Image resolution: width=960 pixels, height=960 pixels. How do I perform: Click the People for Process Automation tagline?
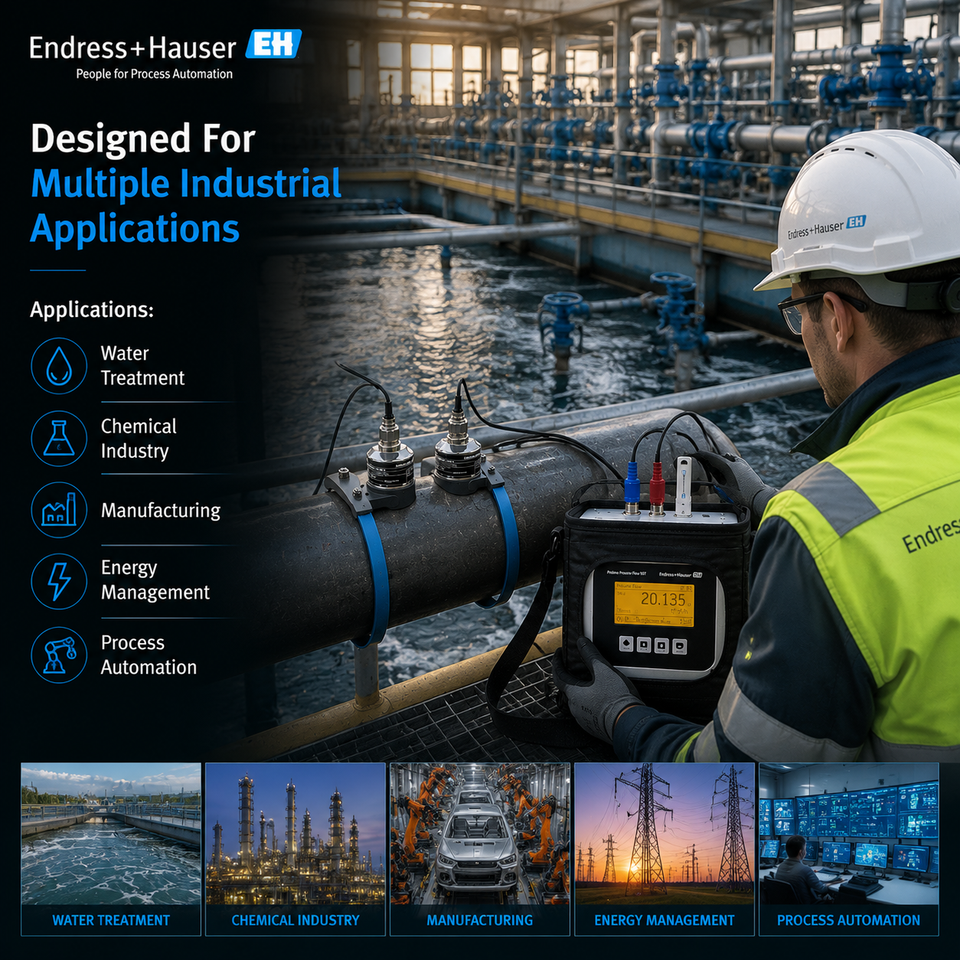coord(154,74)
